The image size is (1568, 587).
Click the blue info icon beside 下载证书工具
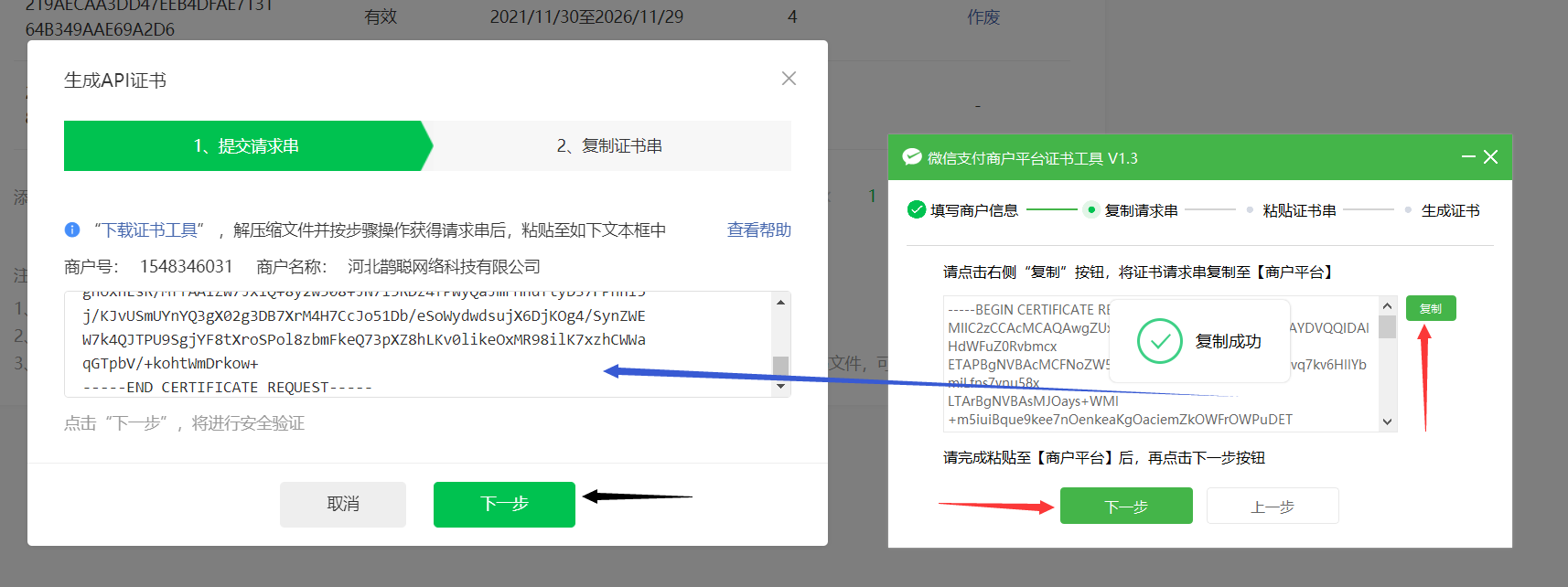click(x=72, y=229)
